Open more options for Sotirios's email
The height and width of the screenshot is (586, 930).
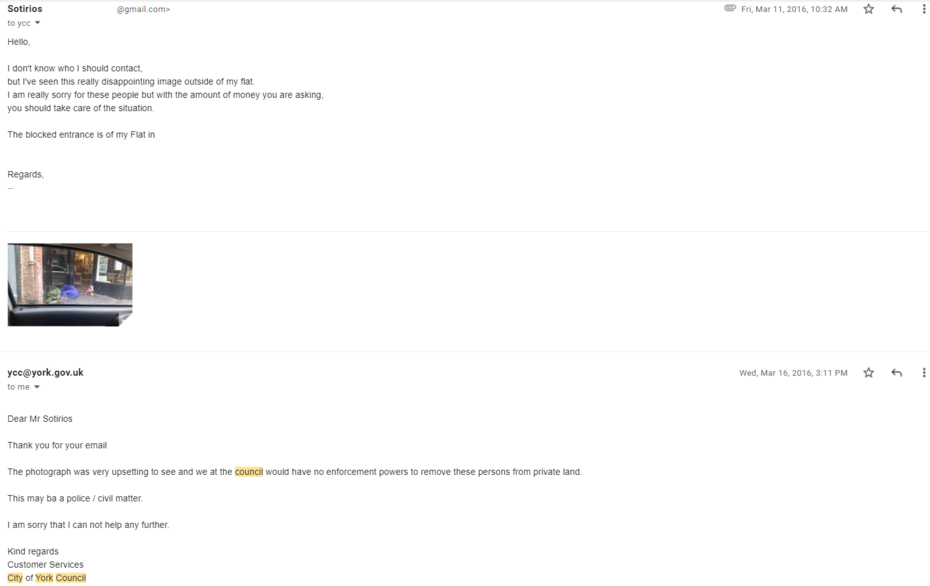(x=923, y=9)
